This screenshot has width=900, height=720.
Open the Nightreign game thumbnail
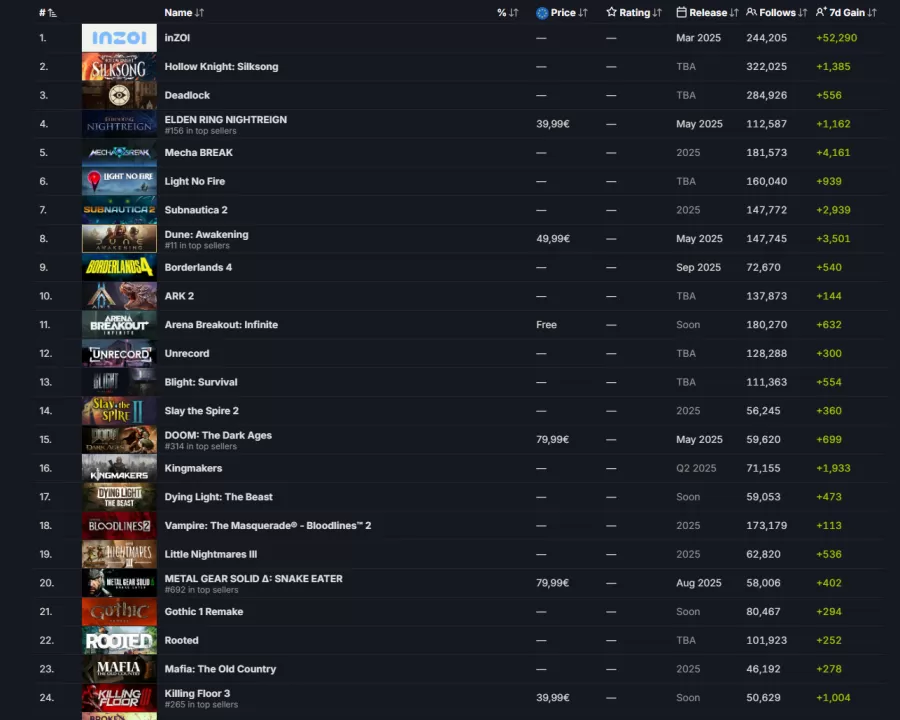tap(119, 124)
